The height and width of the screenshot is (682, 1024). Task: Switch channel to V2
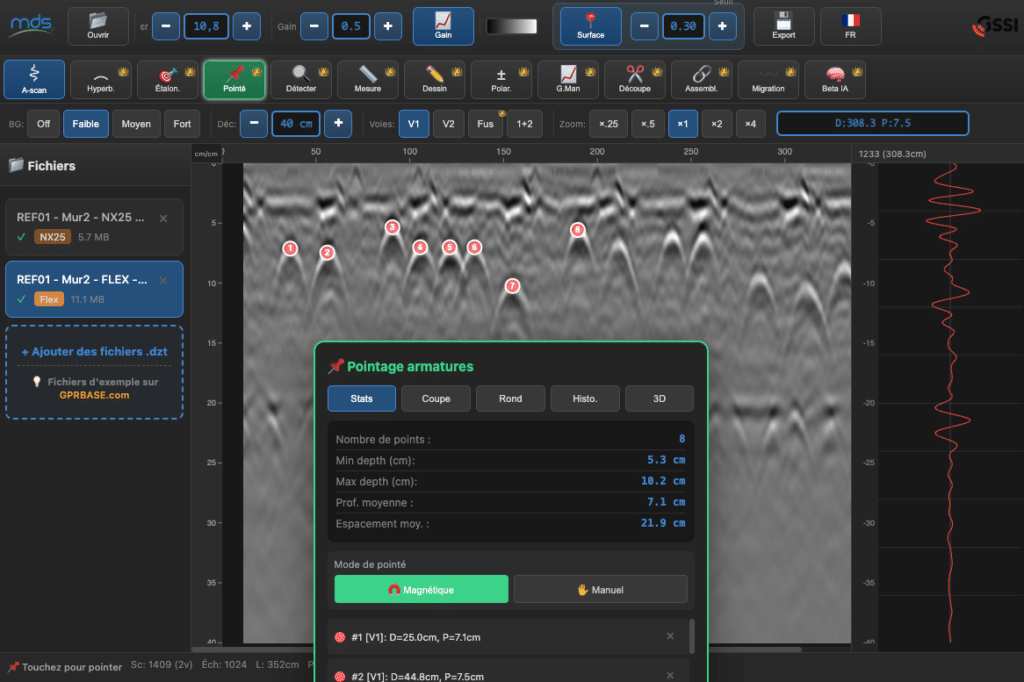(448, 124)
